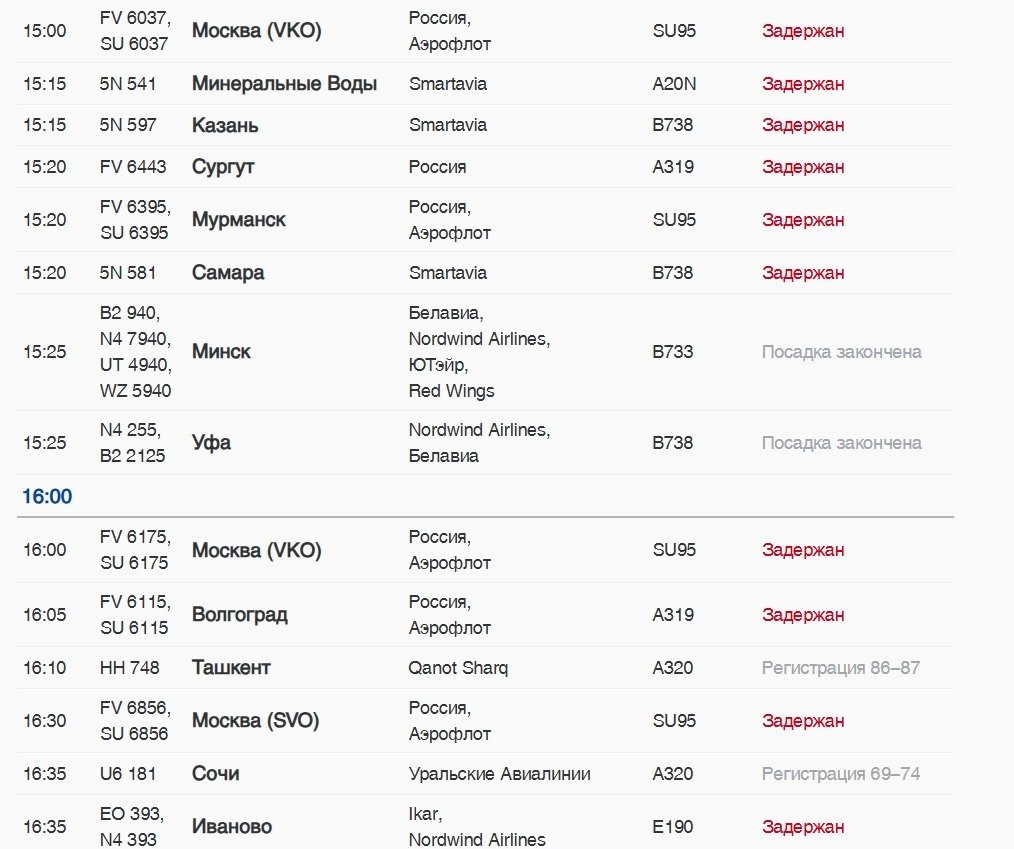
Task: Click the 16:00 hour section header
Action: point(47,497)
